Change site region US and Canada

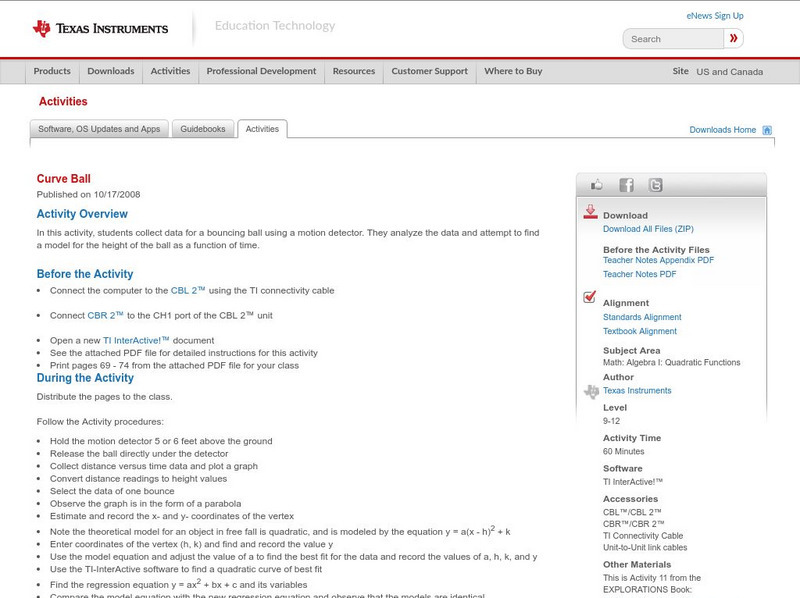click(x=730, y=72)
